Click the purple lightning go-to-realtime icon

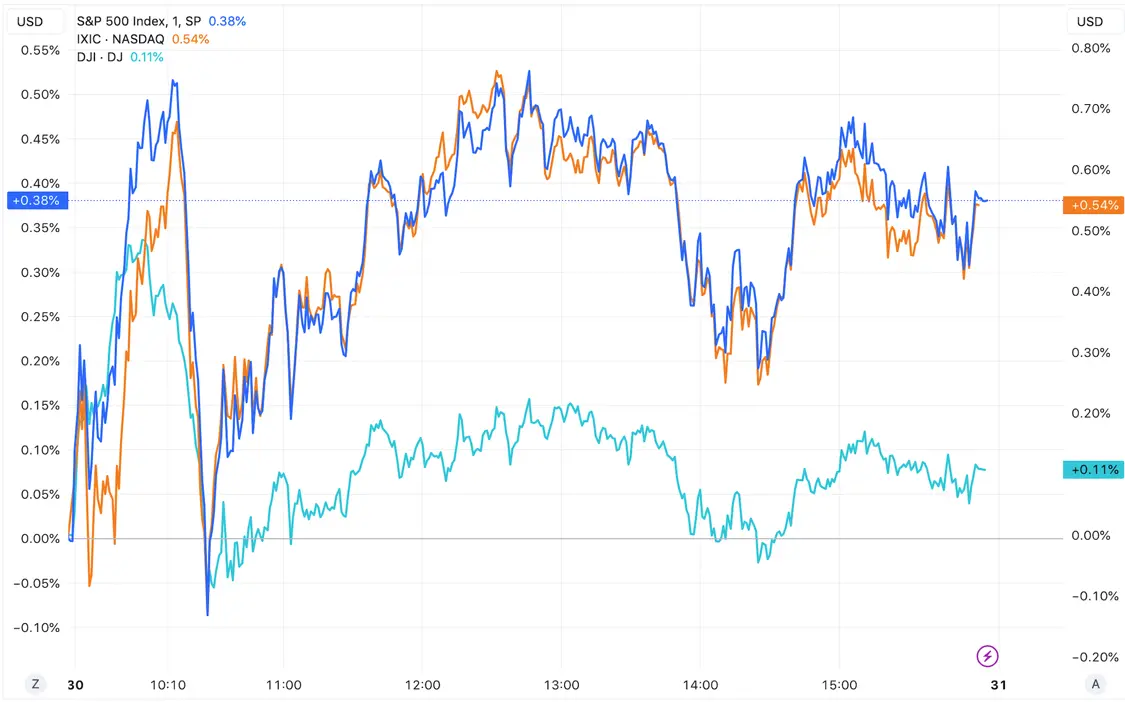pos(987,656)
